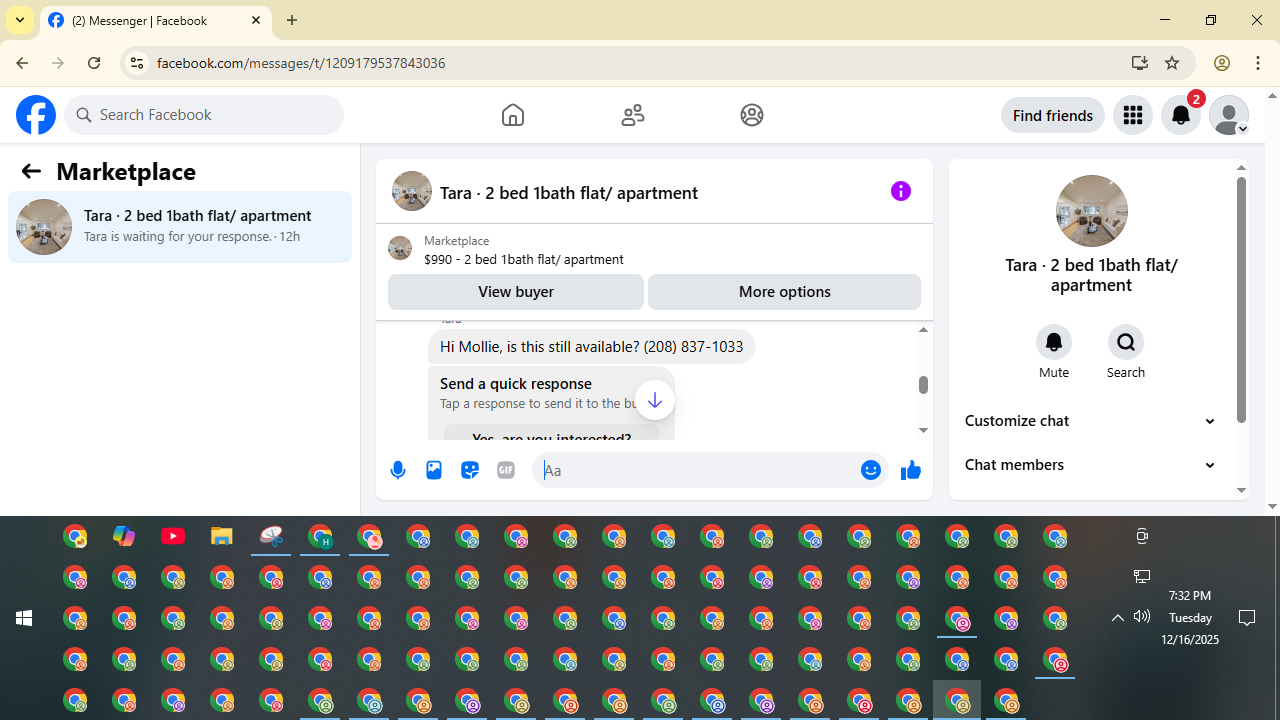Go to the Facebook Home feed icon

coord(513,115)
